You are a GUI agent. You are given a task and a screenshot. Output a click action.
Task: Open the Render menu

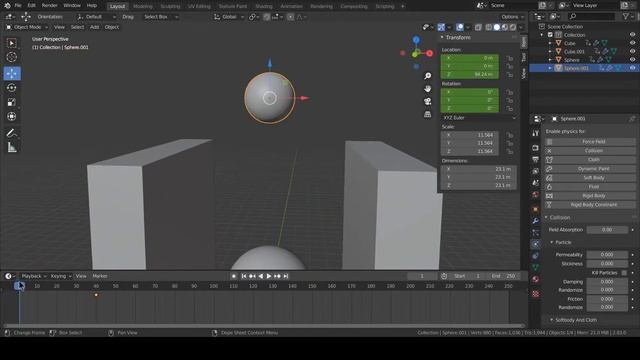coord(50,6)
